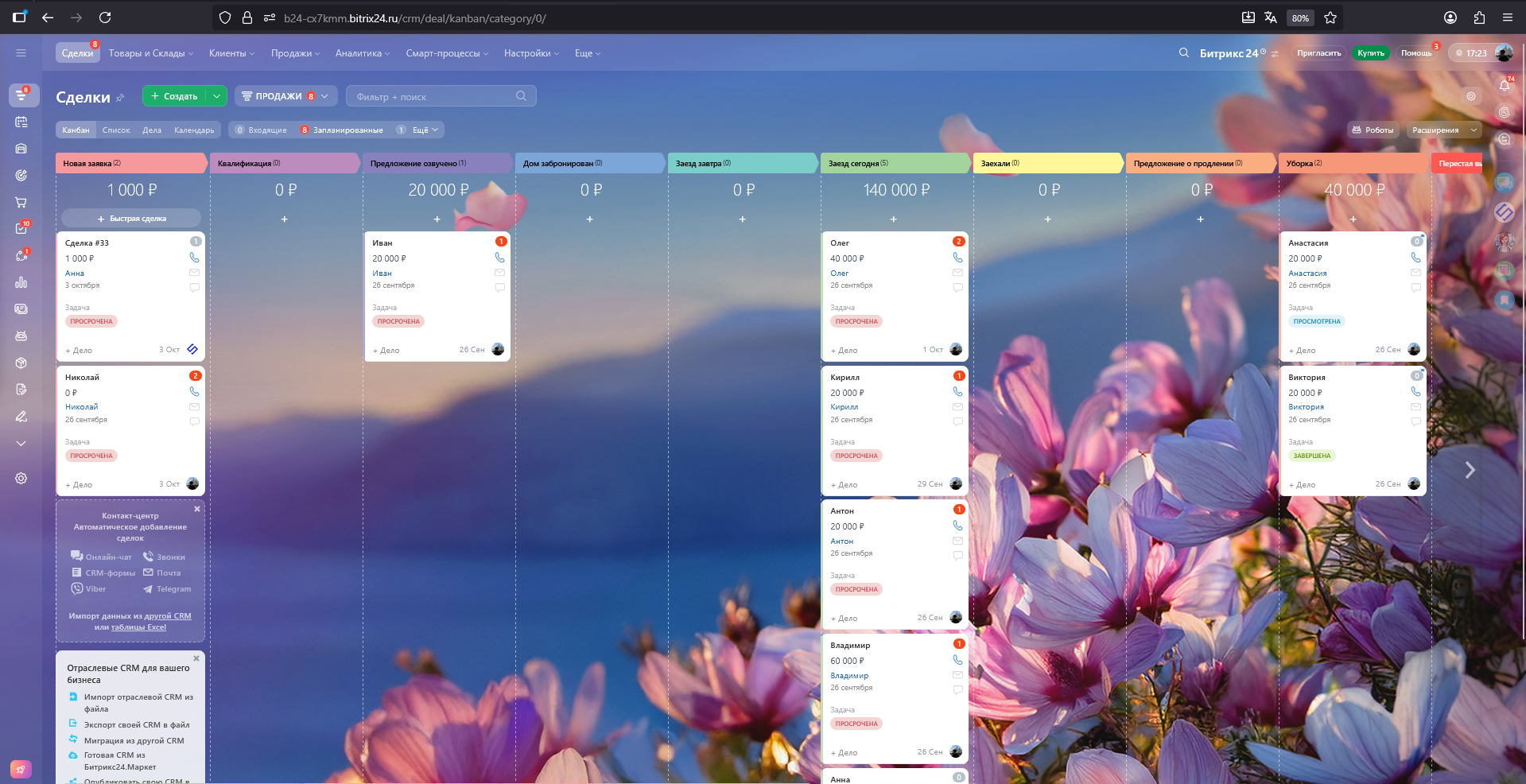Open the bar chart analytics sidebar icon
The image size is (1526, 784).
point(21,282)
